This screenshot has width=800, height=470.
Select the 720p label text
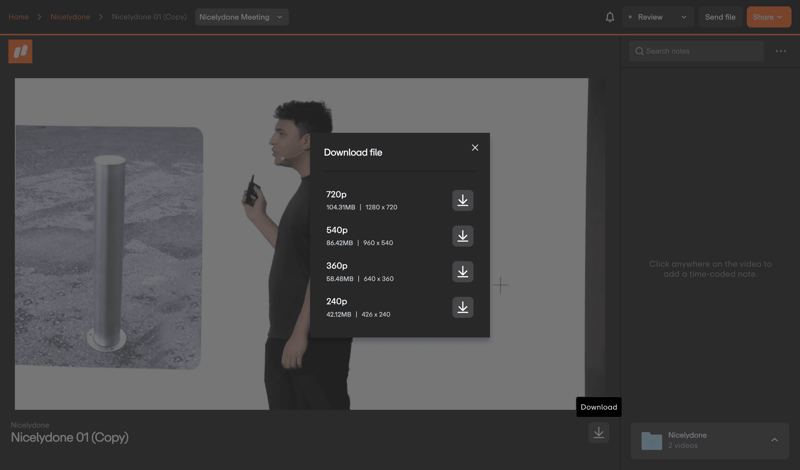(x=336, y=194)
